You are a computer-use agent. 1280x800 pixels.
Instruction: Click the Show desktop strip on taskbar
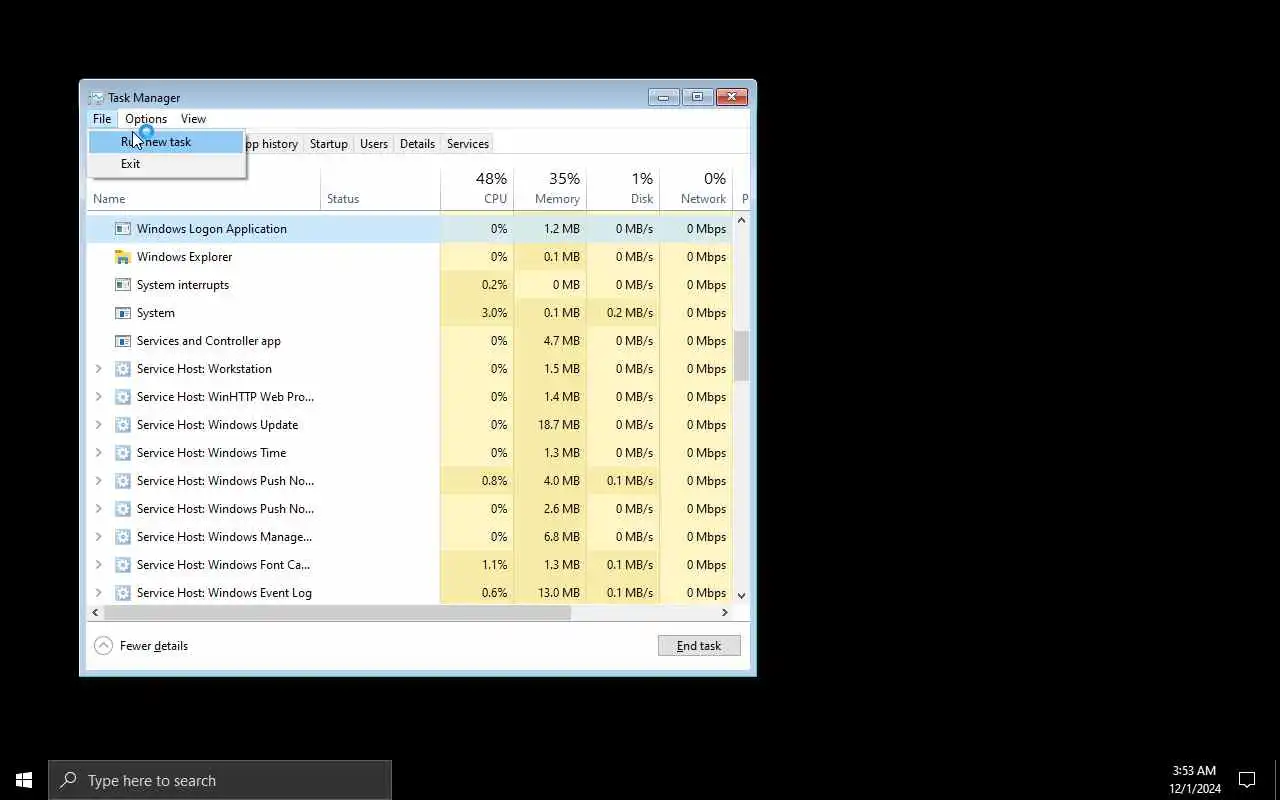click(x=1277, y=780)
